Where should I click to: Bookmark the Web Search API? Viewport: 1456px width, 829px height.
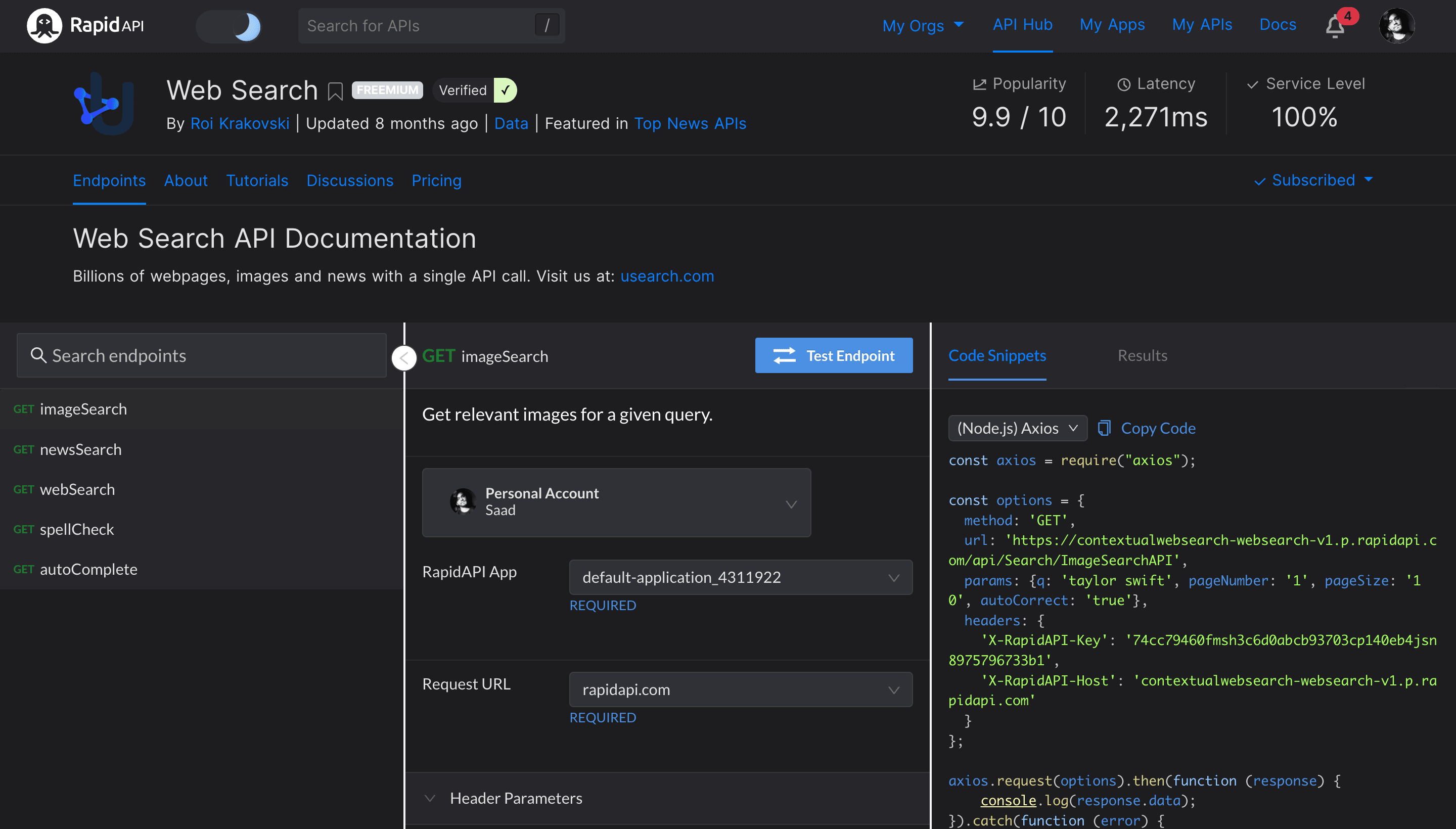[x=335, y=91]
